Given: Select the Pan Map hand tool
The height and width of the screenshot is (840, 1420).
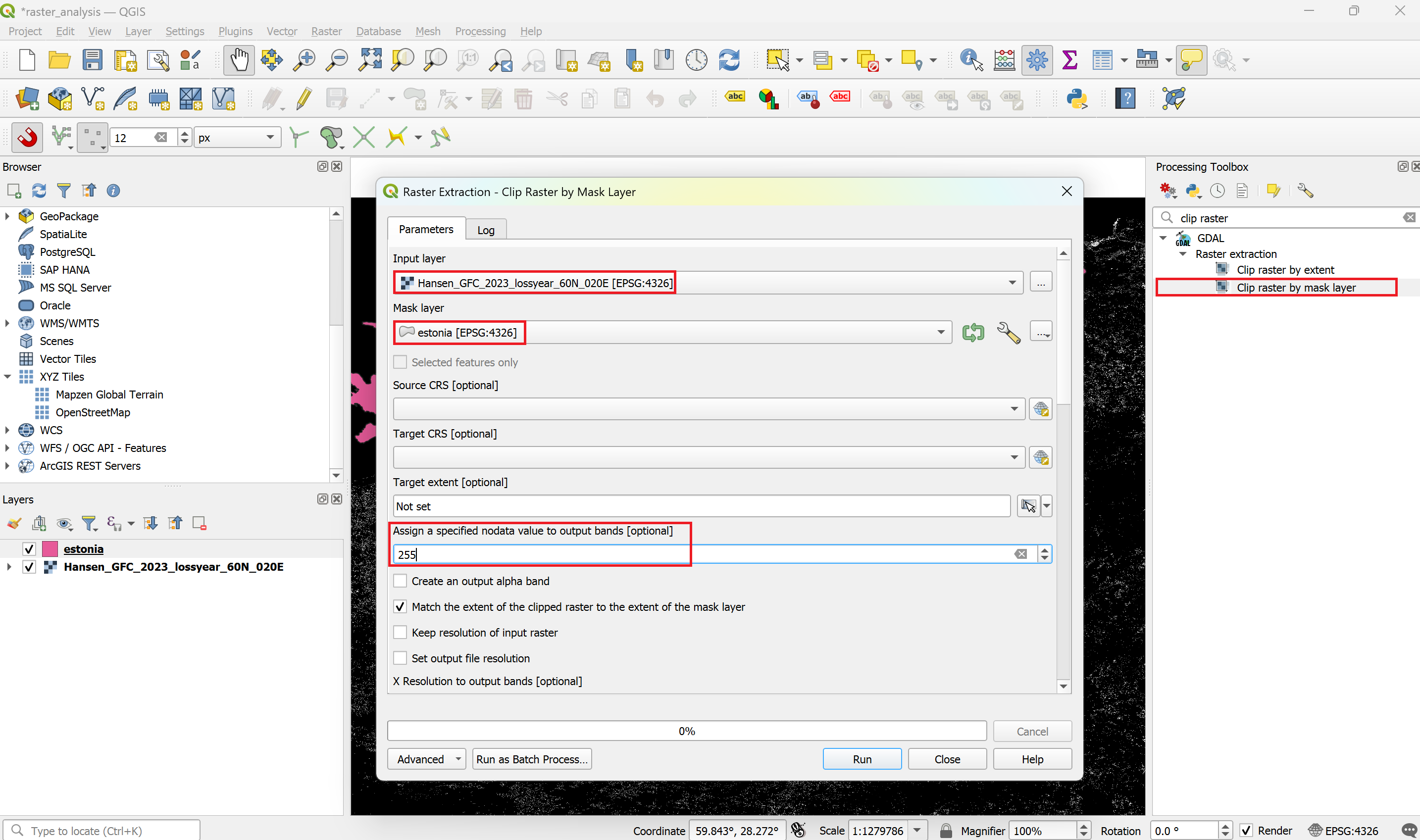Looking at the screenshot, I should point(239,60).
